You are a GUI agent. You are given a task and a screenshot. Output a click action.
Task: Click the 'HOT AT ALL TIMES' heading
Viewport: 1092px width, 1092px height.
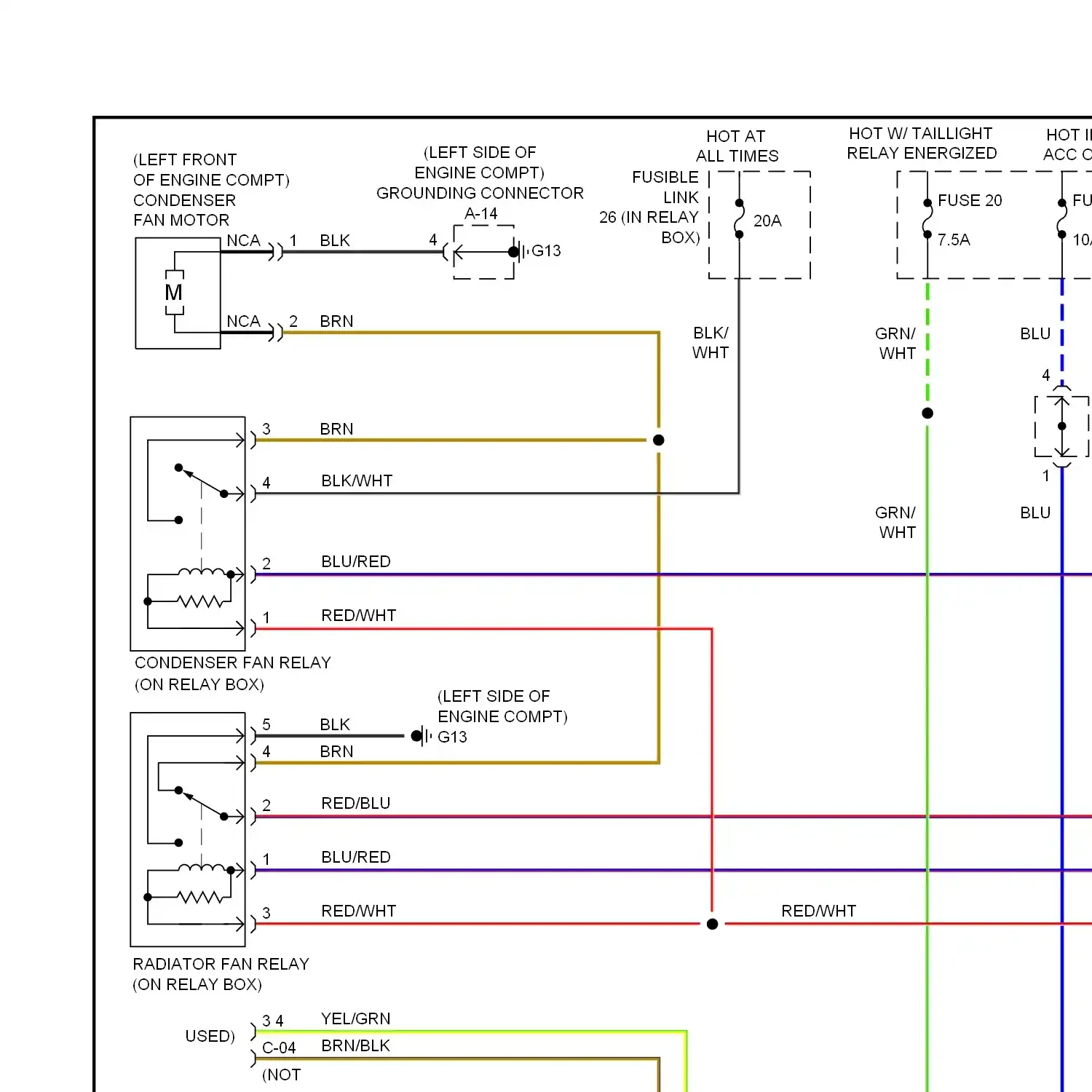coord(737,146)
